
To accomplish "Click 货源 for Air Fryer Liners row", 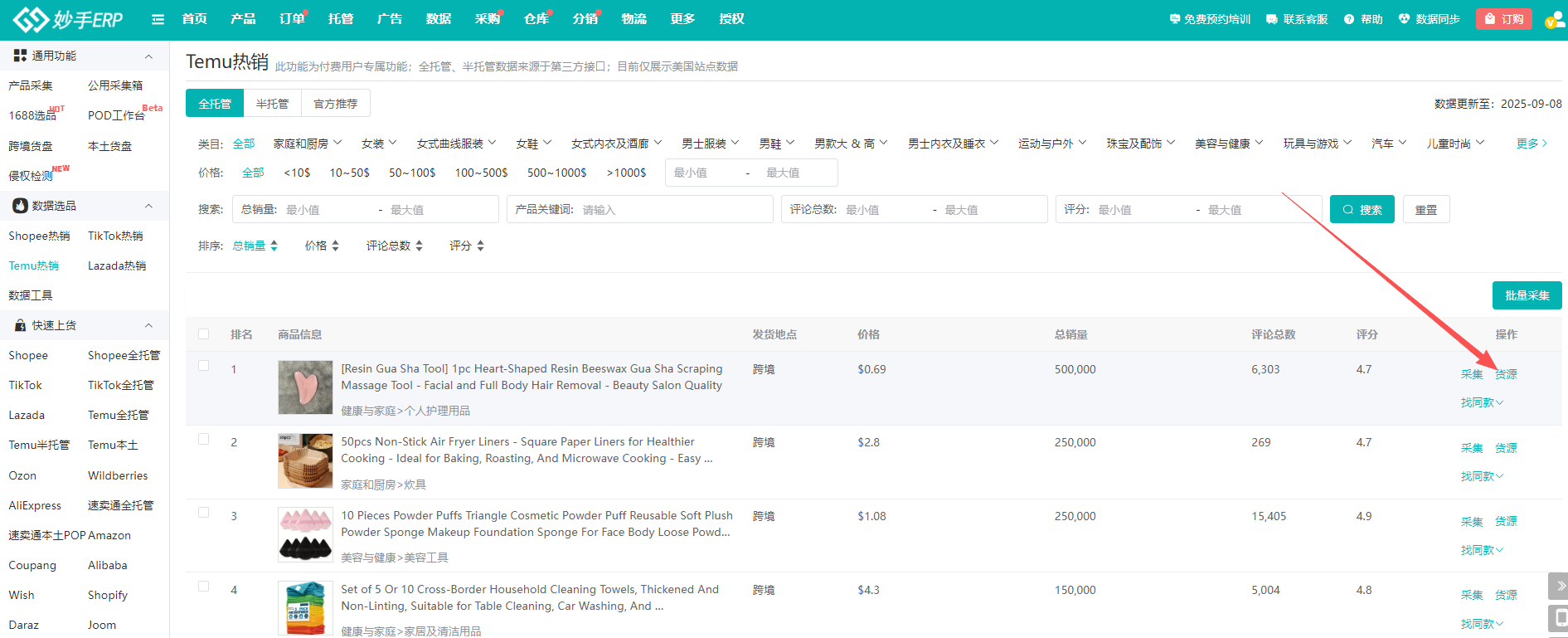I will [x=1506, y=448].
